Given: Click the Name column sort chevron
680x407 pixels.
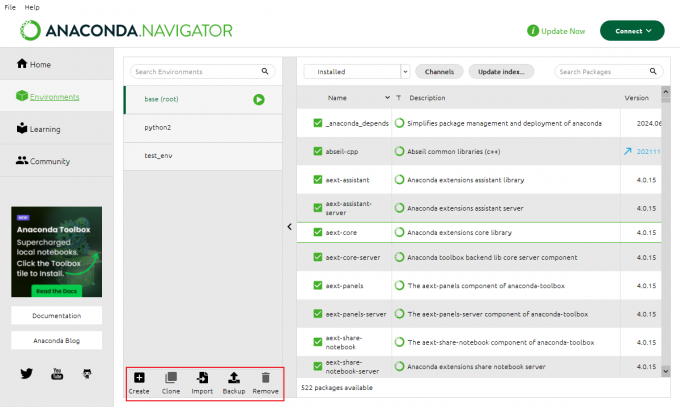Looking at the screenshot, I should (x=387, y=98).
